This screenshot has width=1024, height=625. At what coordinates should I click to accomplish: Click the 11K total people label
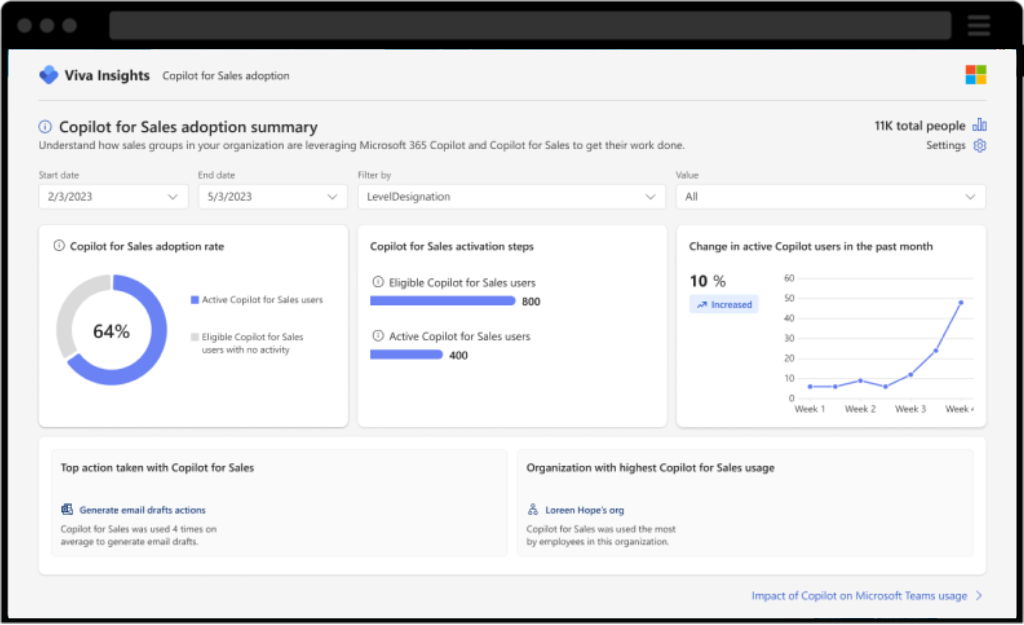(920, 125)
